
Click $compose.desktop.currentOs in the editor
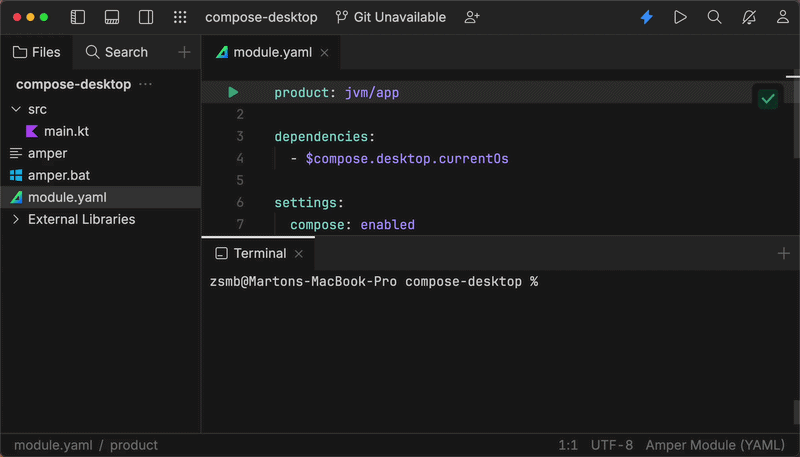click(x=407, y=159)
